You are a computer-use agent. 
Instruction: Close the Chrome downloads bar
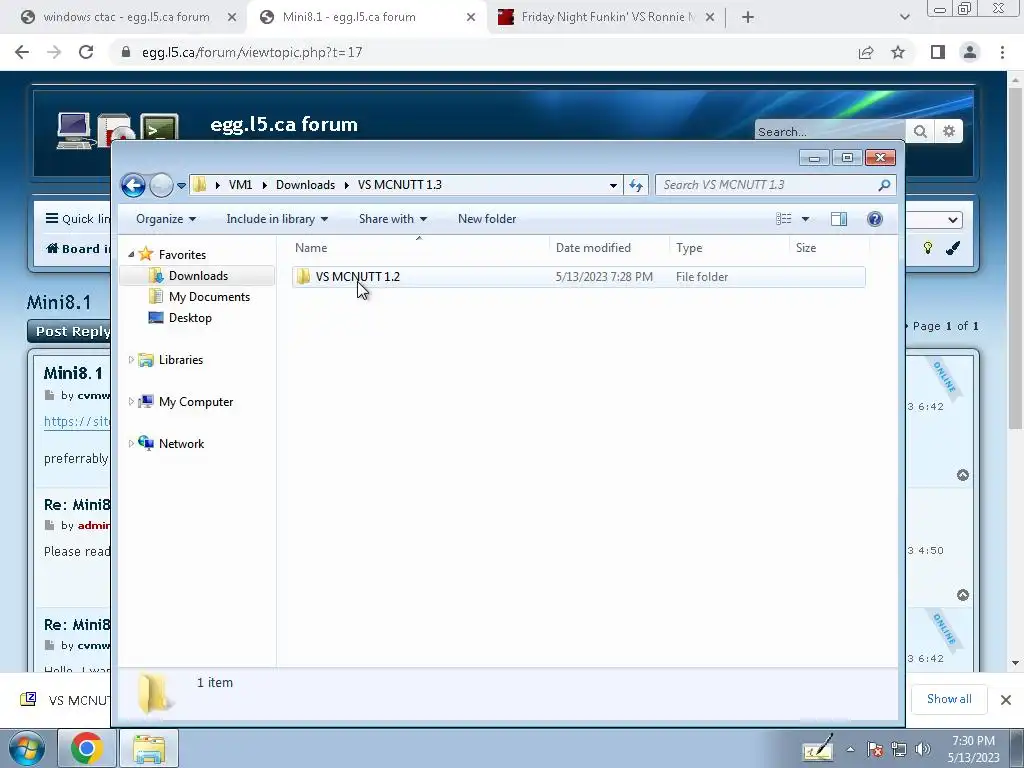tap(1006, 700)
